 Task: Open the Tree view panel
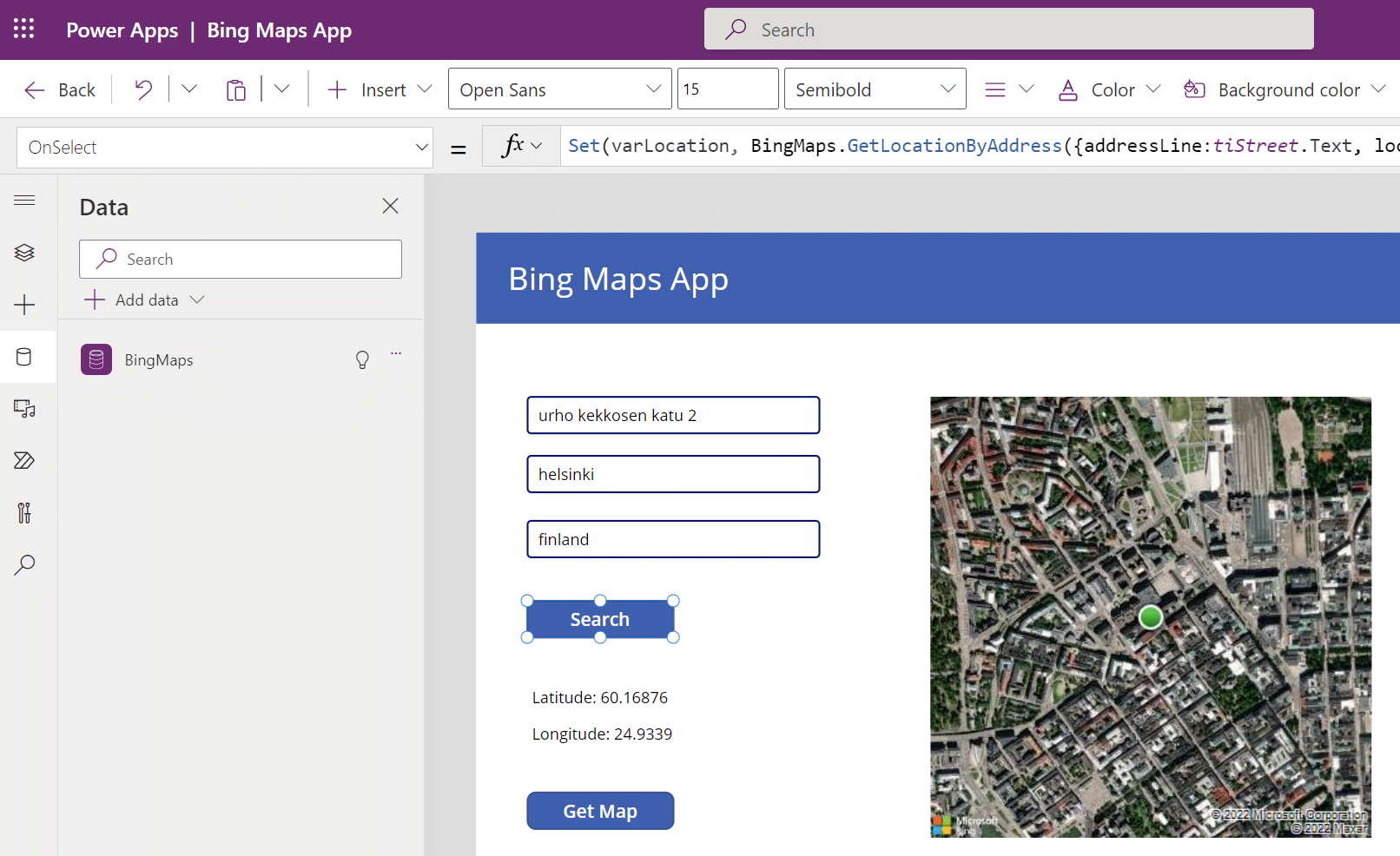click(24, 253)
